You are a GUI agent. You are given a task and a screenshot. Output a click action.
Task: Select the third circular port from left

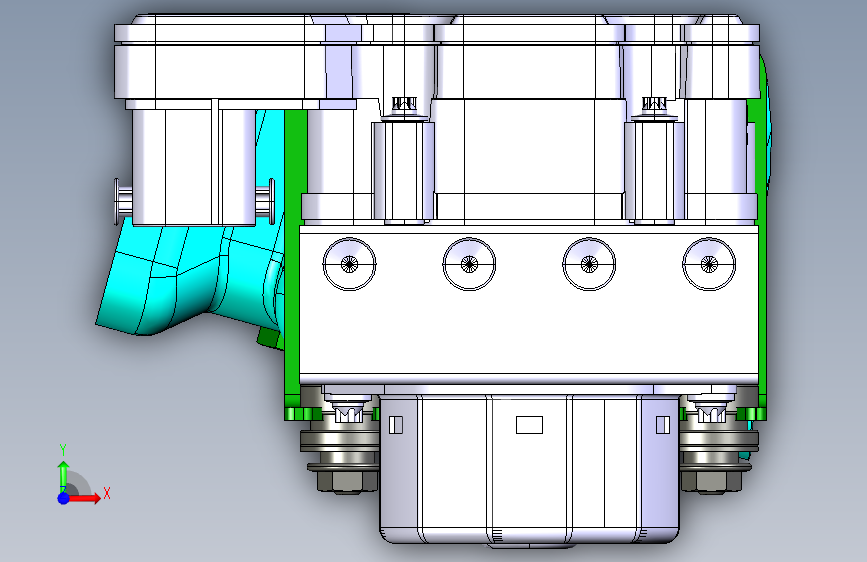(589, 264)
